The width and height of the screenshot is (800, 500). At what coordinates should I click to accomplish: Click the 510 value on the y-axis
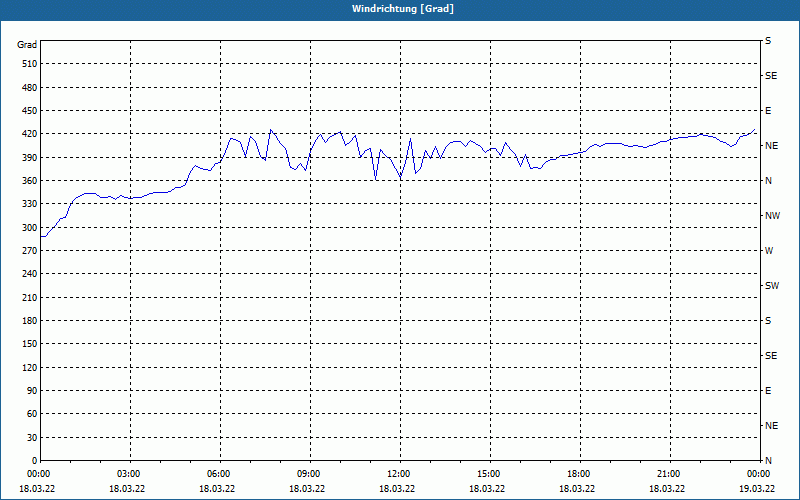coord(30,64)
